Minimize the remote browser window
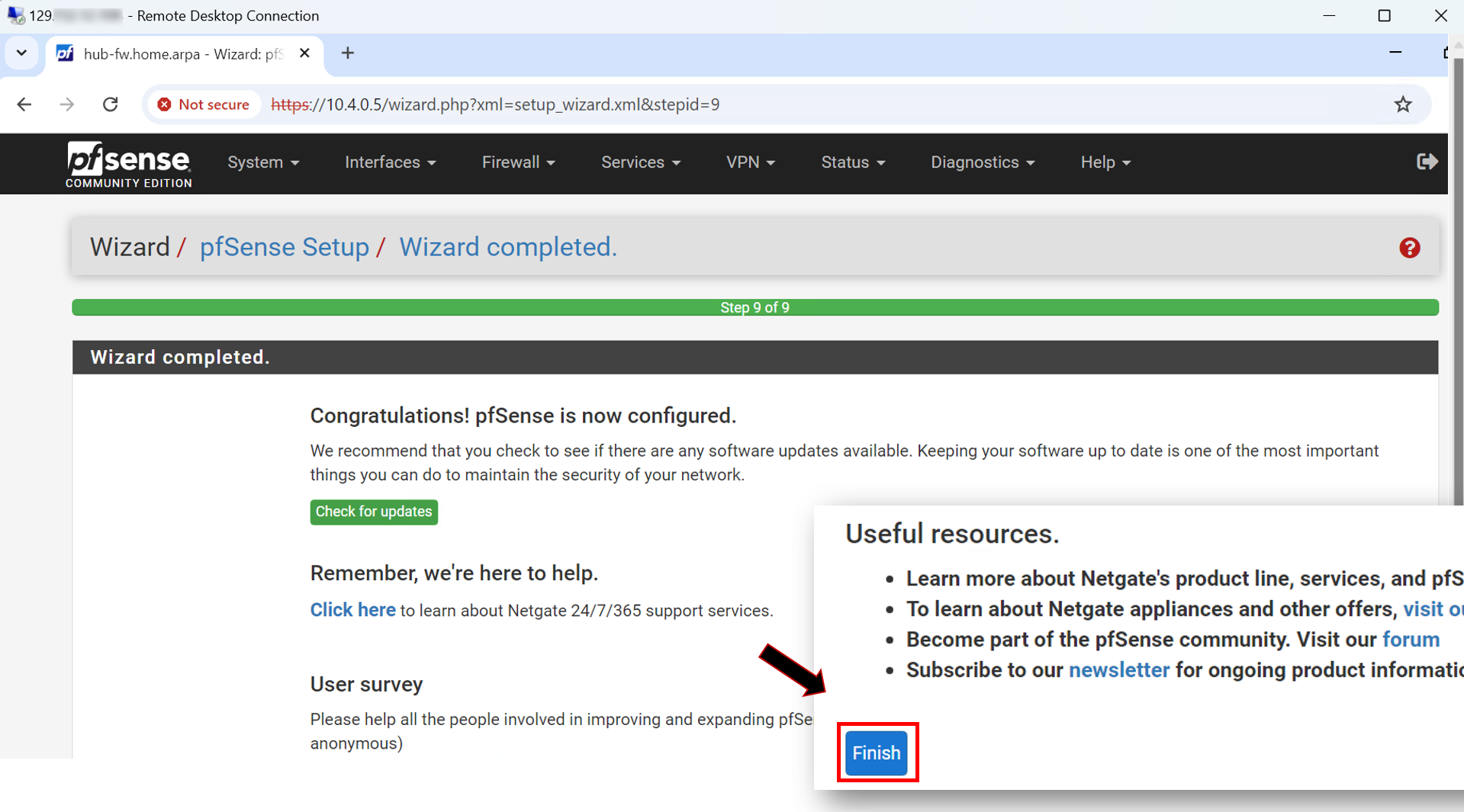The width and height of the screenshot is (1464, 812). (1395, 53)
